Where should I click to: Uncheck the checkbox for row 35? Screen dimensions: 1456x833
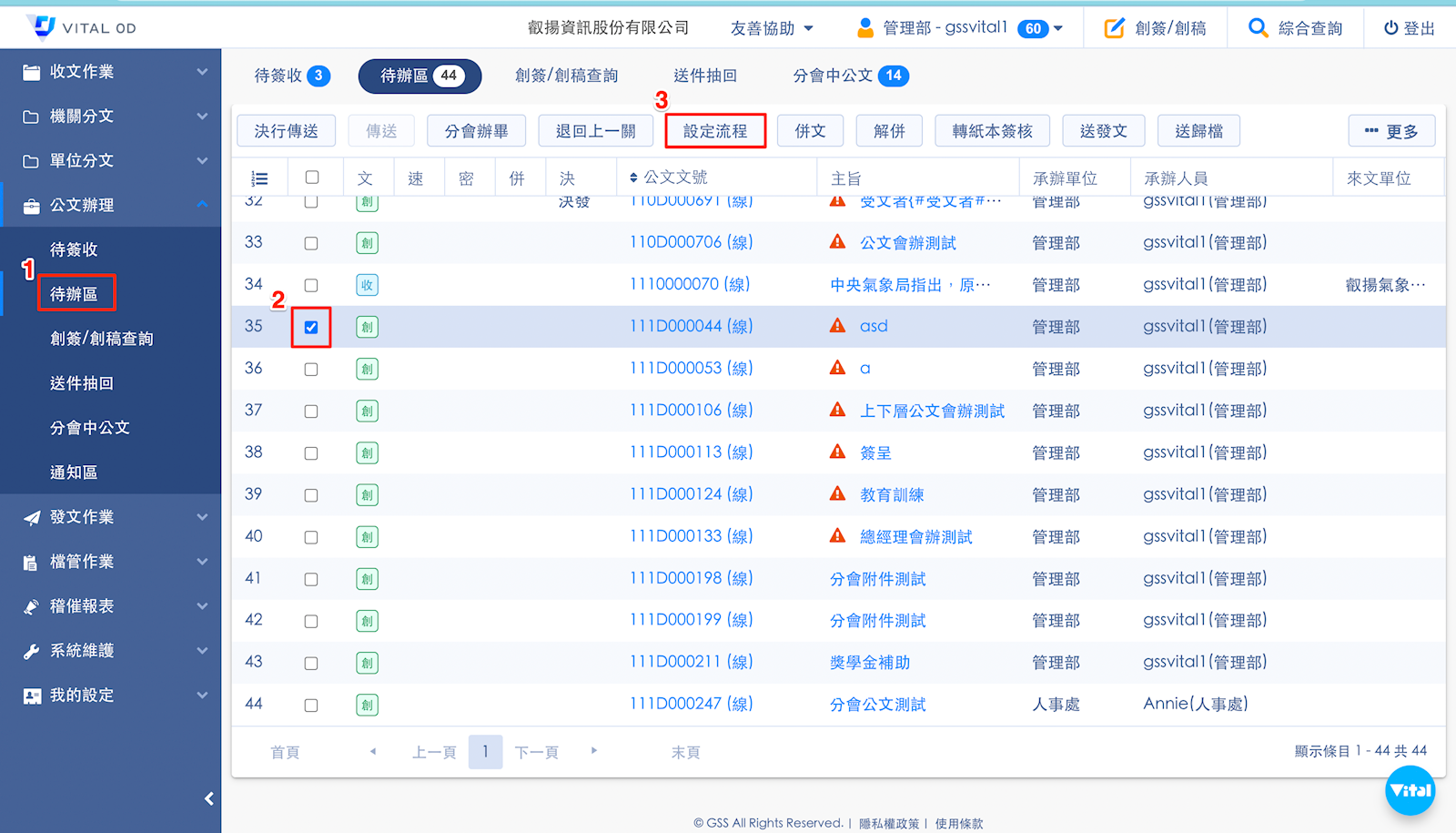[311, 328]
